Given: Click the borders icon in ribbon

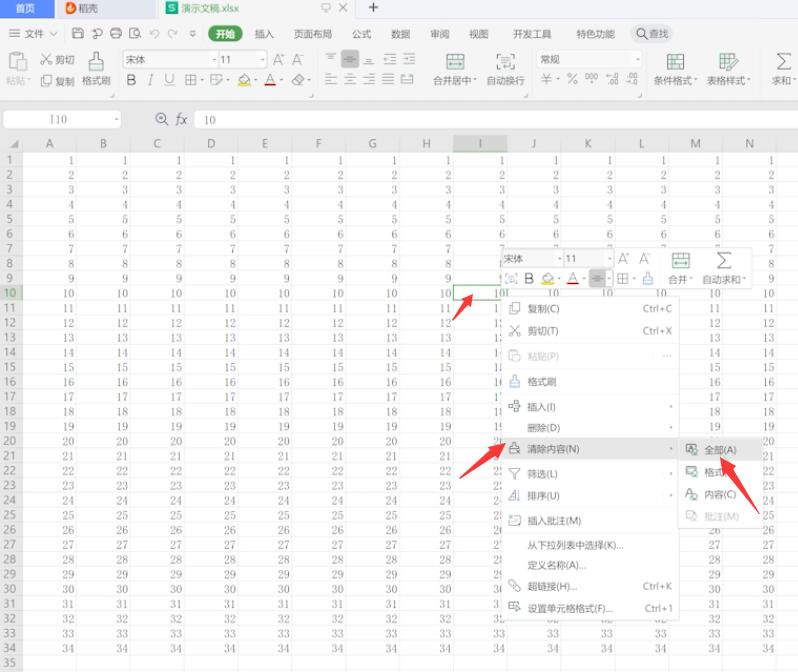Looking at the screenshot, I should pyautogui.click(x=190, y=80).
